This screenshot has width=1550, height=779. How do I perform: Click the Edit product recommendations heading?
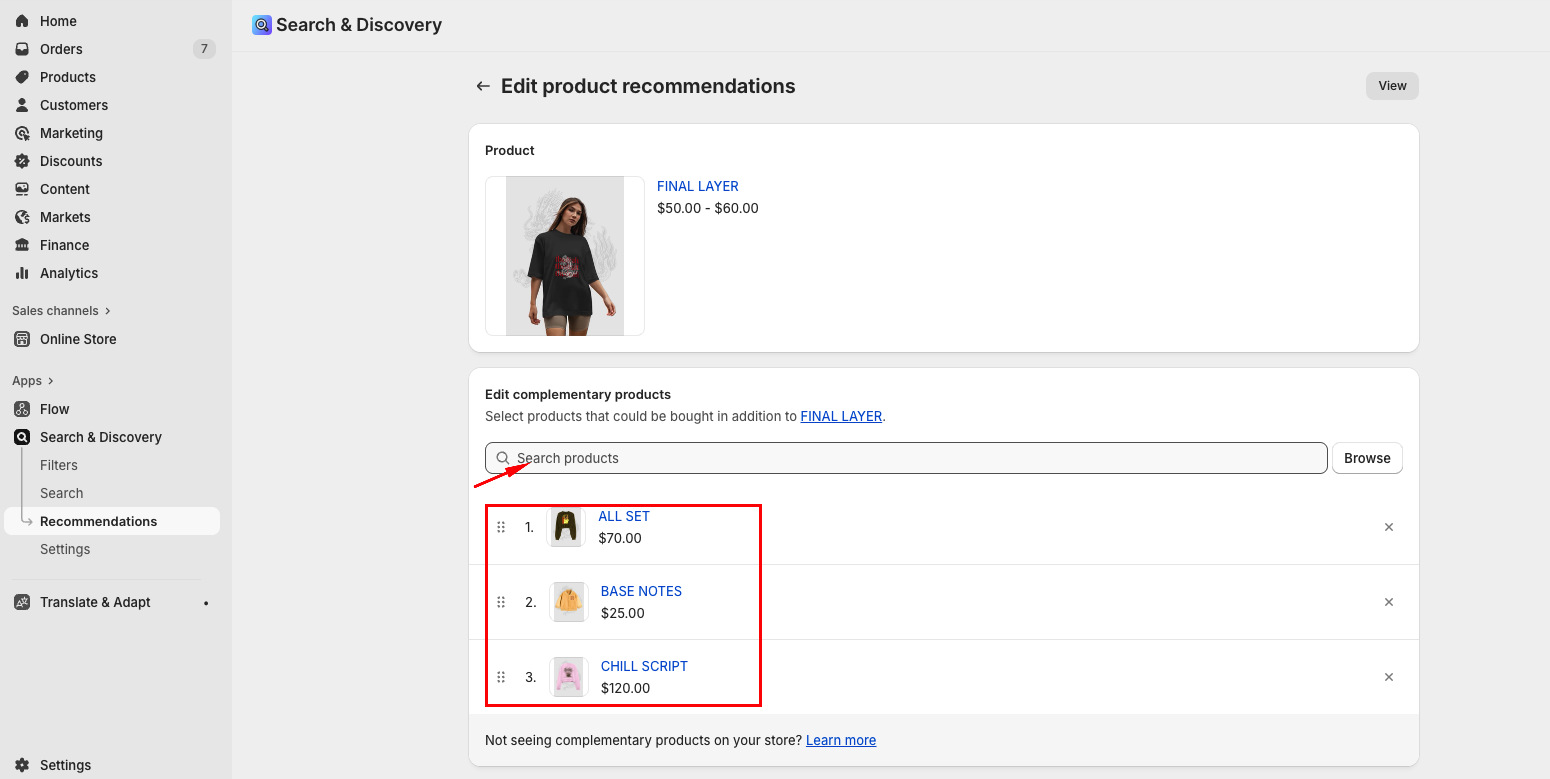648,86
